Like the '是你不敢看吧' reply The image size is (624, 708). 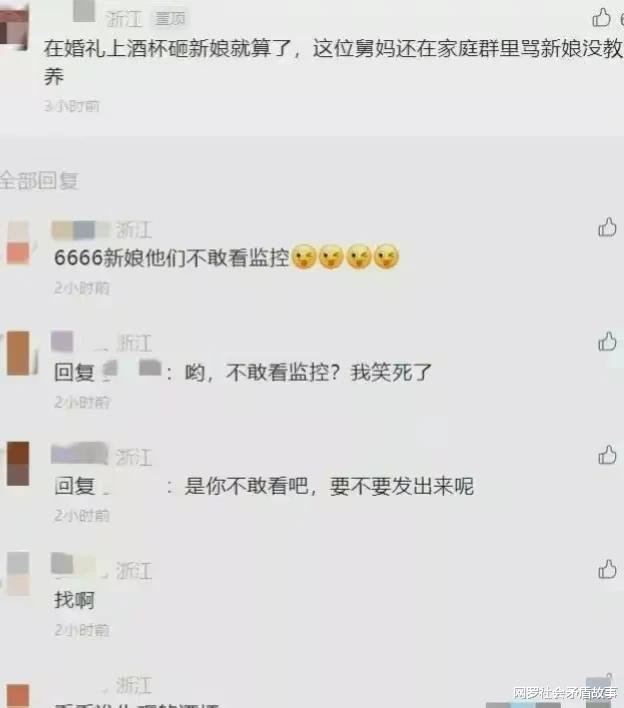[x=607, y=455]
